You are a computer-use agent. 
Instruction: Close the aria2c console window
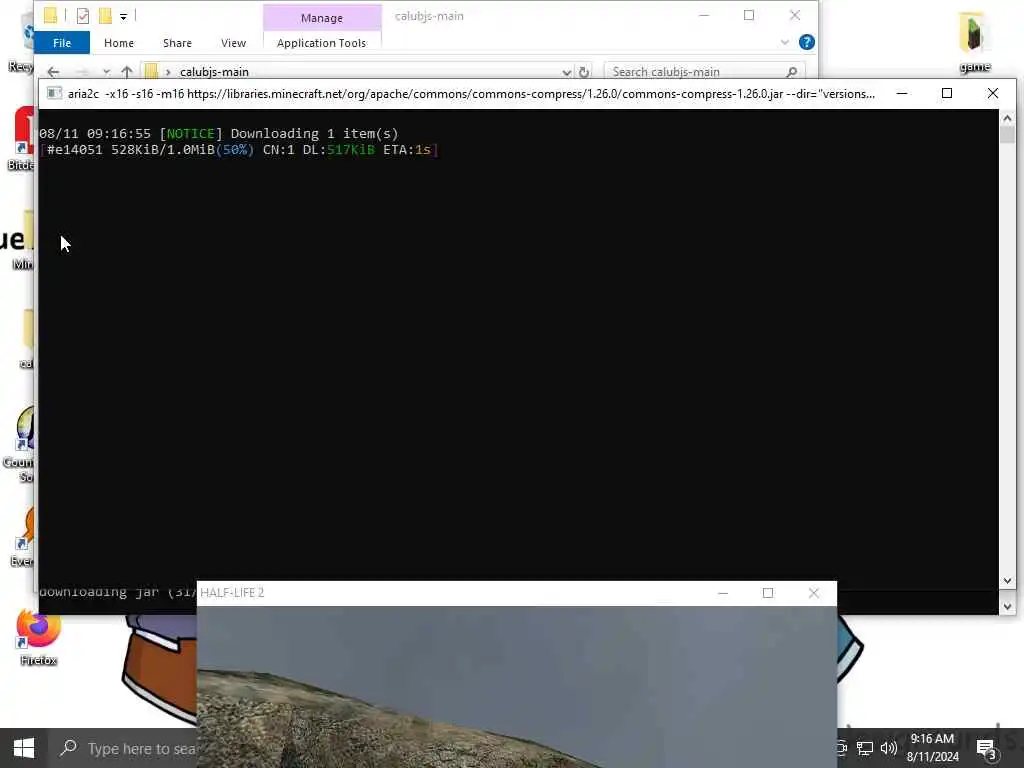point(993,93)
